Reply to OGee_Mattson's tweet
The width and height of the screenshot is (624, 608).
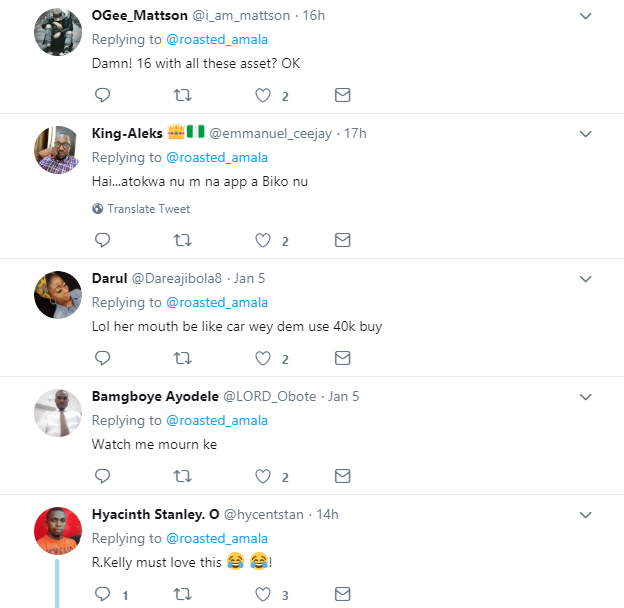click(101, 96)
